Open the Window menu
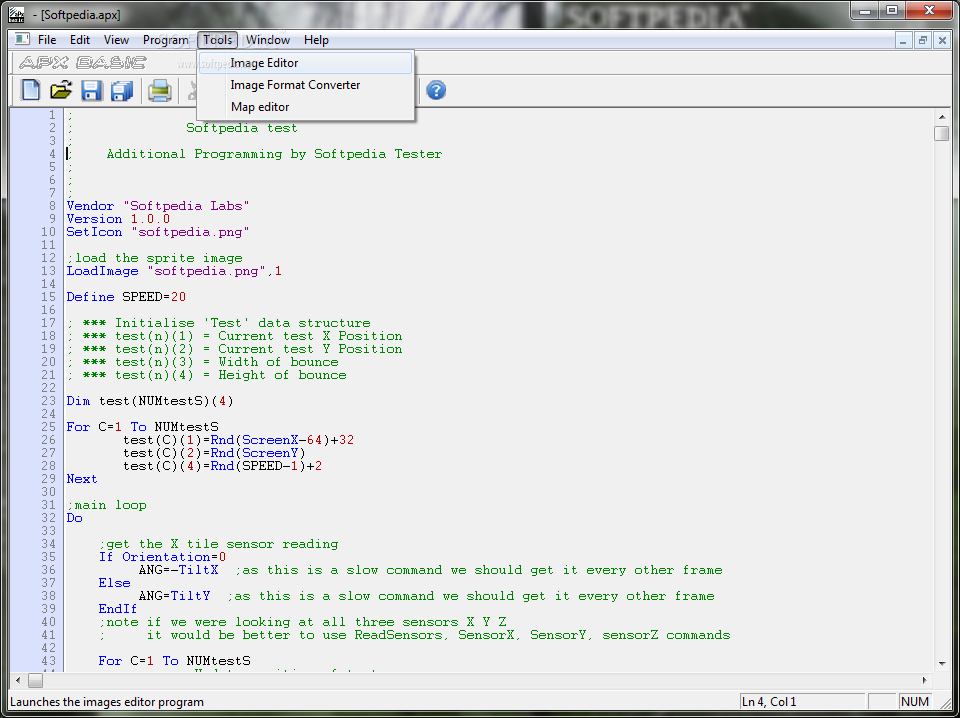This screenshot has width=960, height=718. [268, 40]
